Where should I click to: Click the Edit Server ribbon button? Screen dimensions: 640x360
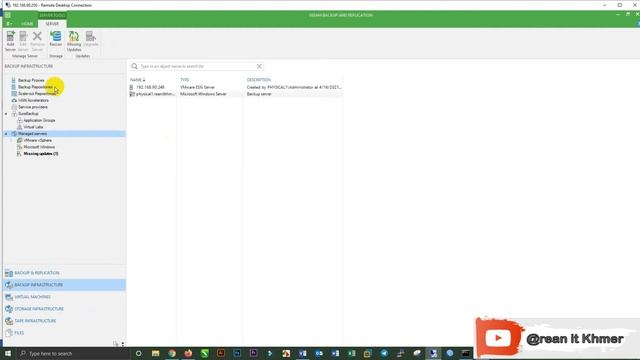point(23,41)
